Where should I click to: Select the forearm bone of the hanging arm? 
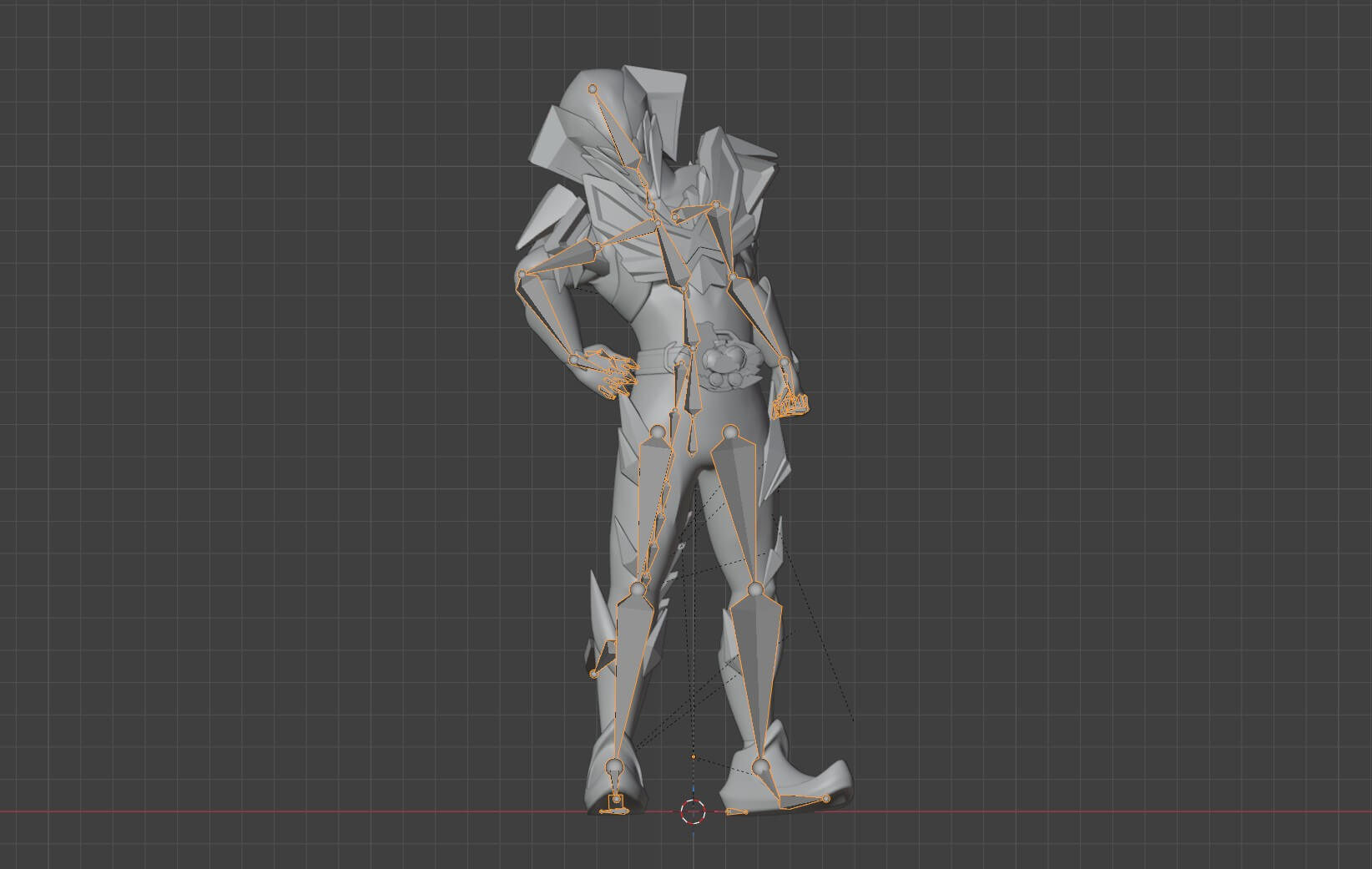click(x=758, y=320)
